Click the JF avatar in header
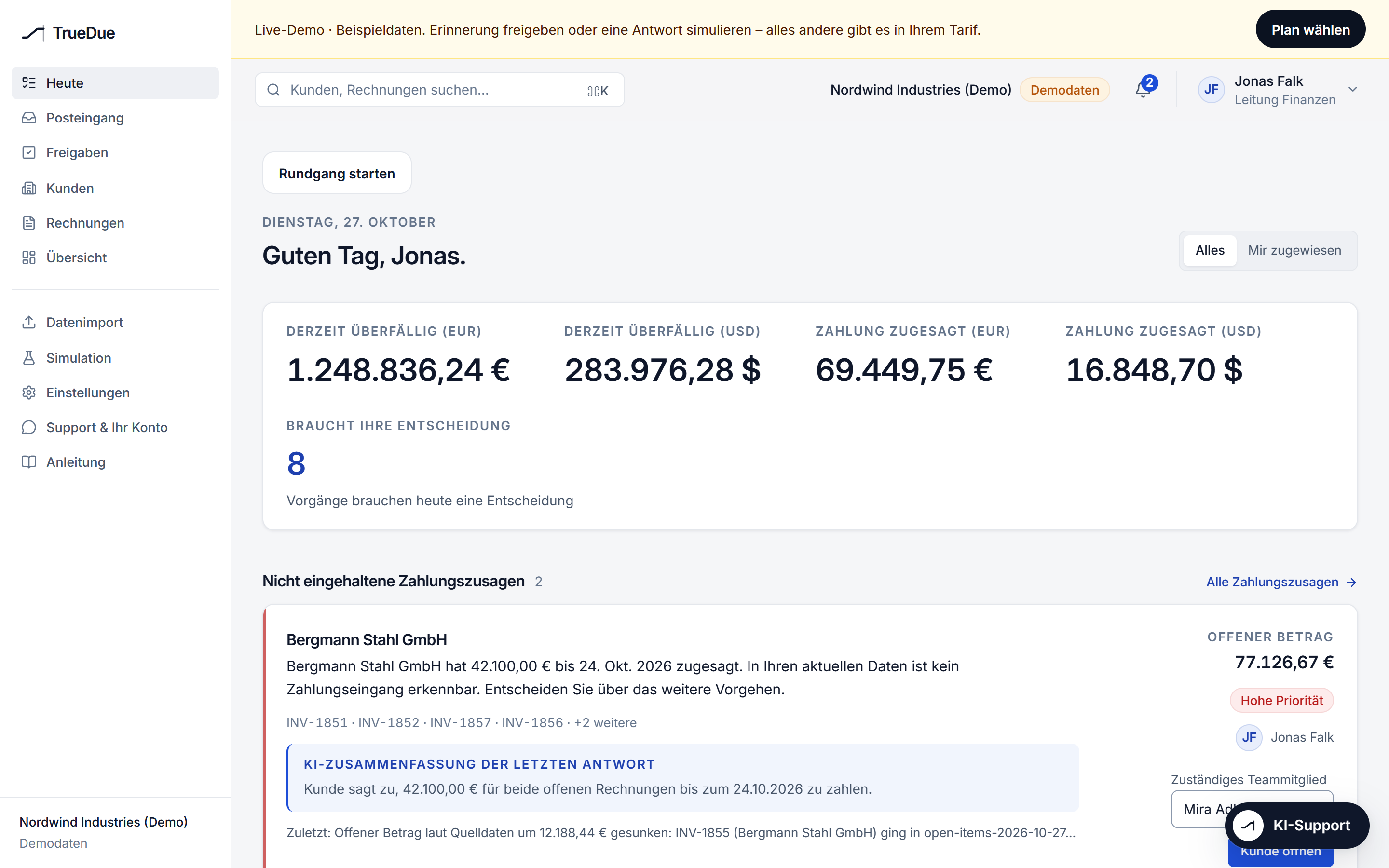The image size is (1389, 868). 1211,90
